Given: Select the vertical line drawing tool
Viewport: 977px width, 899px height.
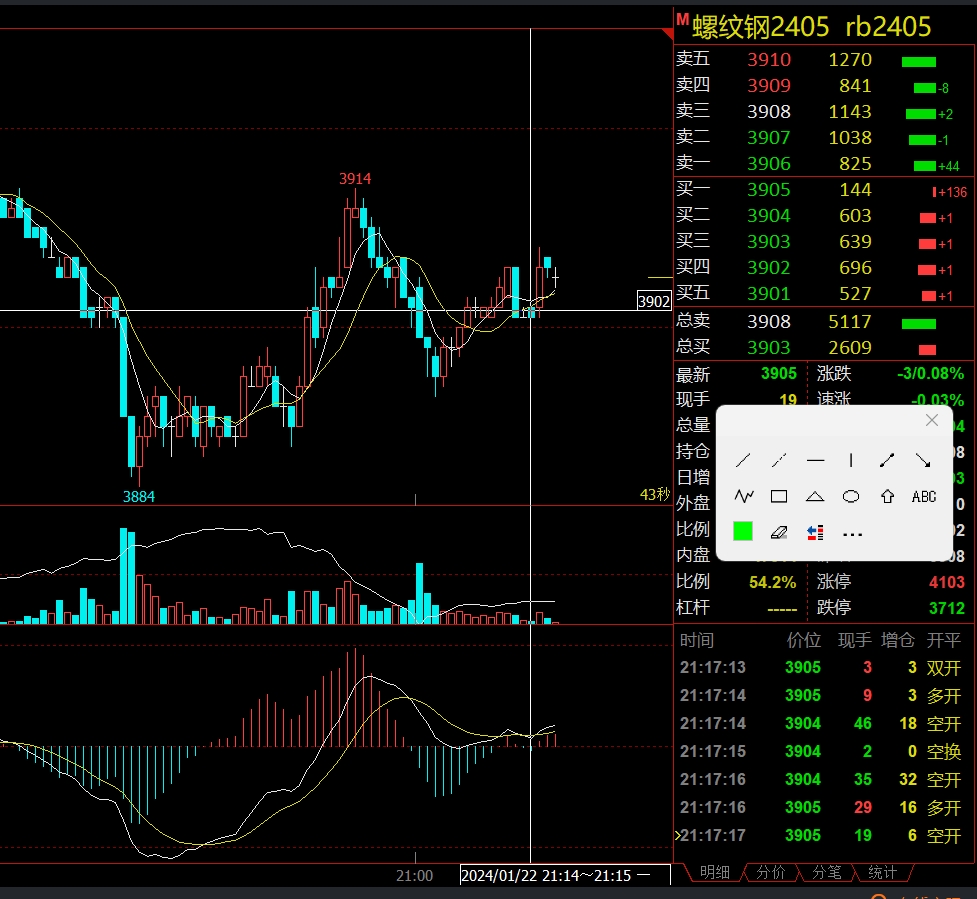Looking at the screenshot, I should (851, 461).
